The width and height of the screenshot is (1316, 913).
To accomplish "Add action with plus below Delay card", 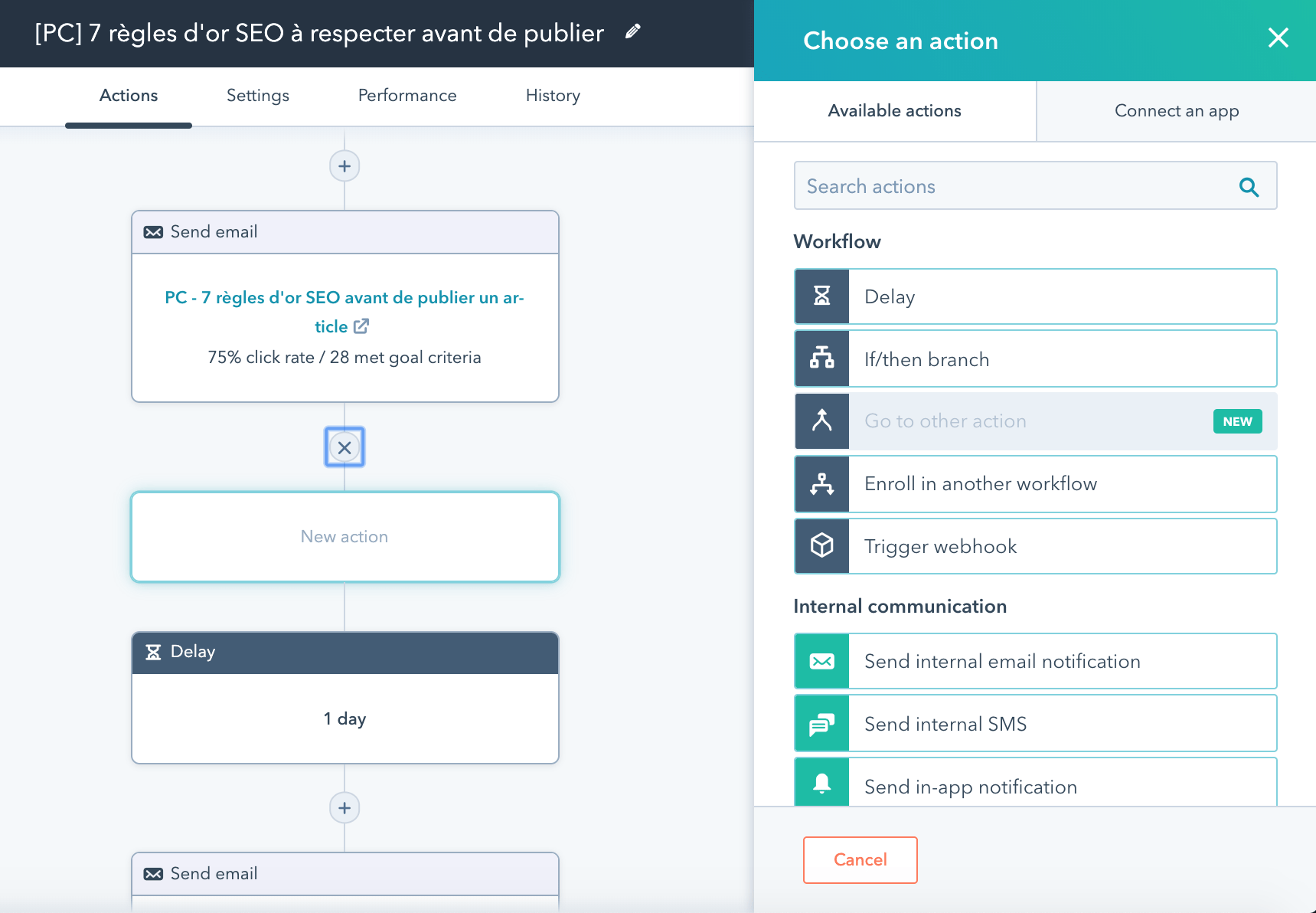I will pos(345,808).
